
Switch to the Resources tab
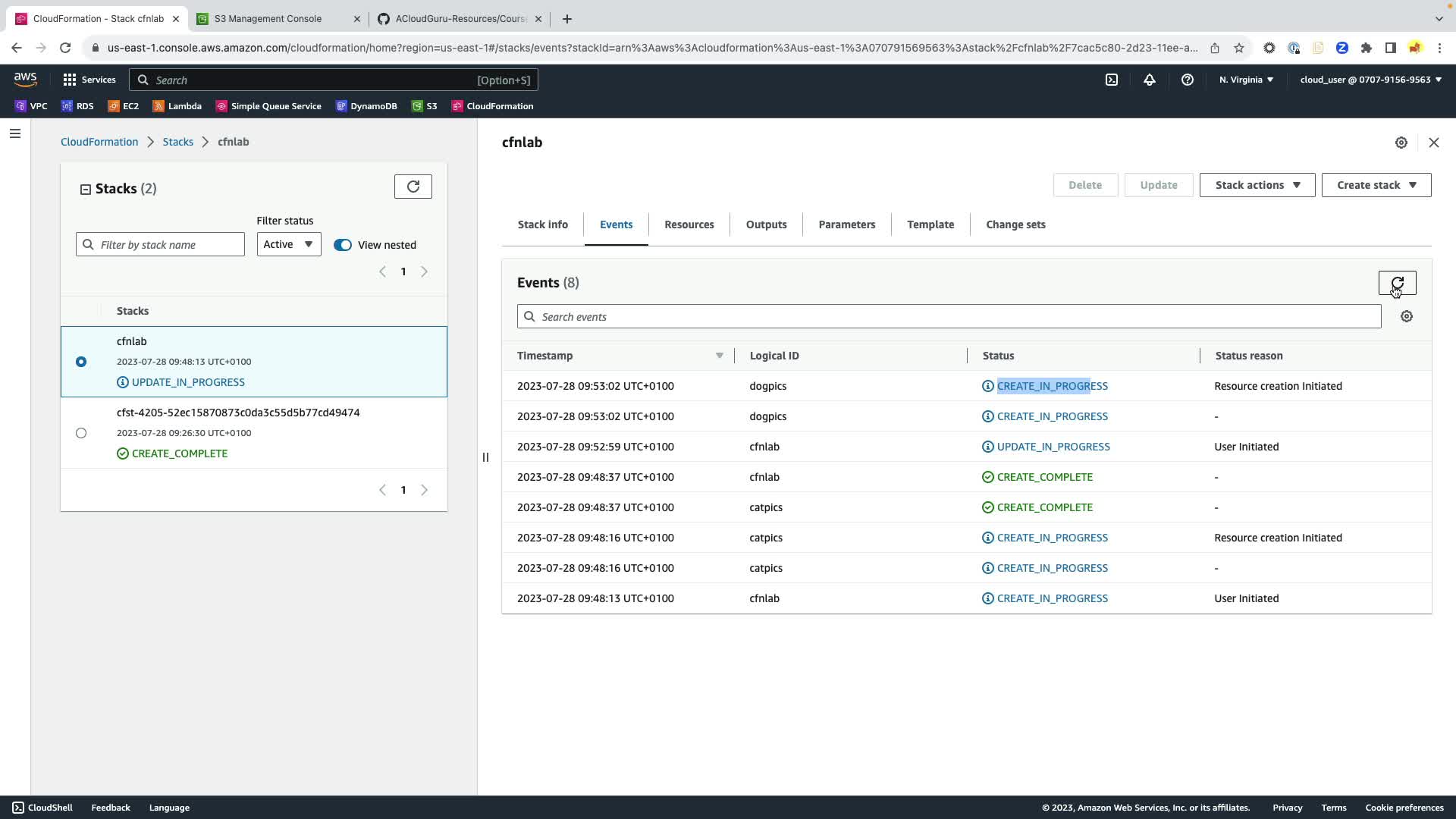(x=689, y=224)
